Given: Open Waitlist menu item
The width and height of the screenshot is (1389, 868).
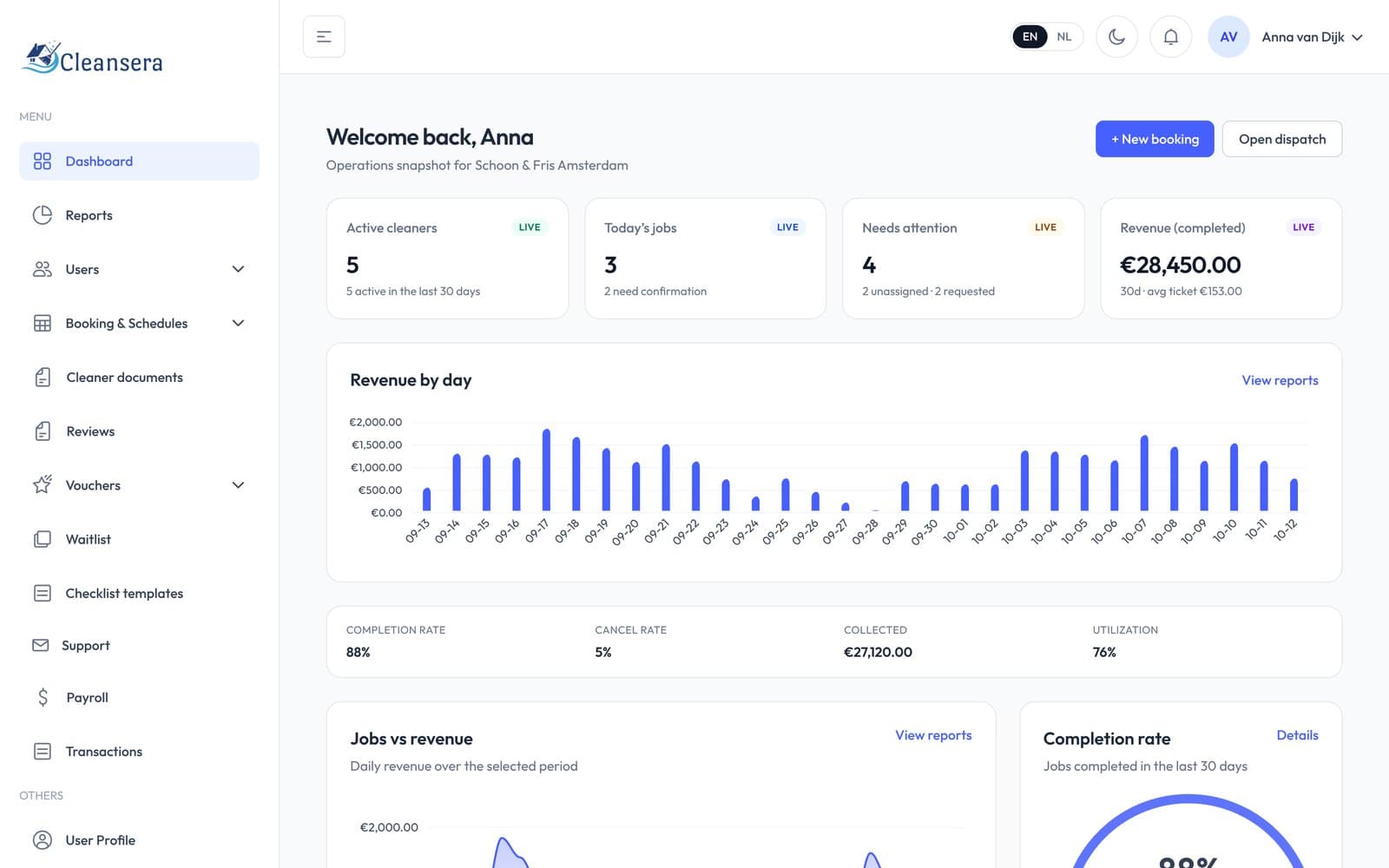Looking at the screenshot, I should click(139, 539).
